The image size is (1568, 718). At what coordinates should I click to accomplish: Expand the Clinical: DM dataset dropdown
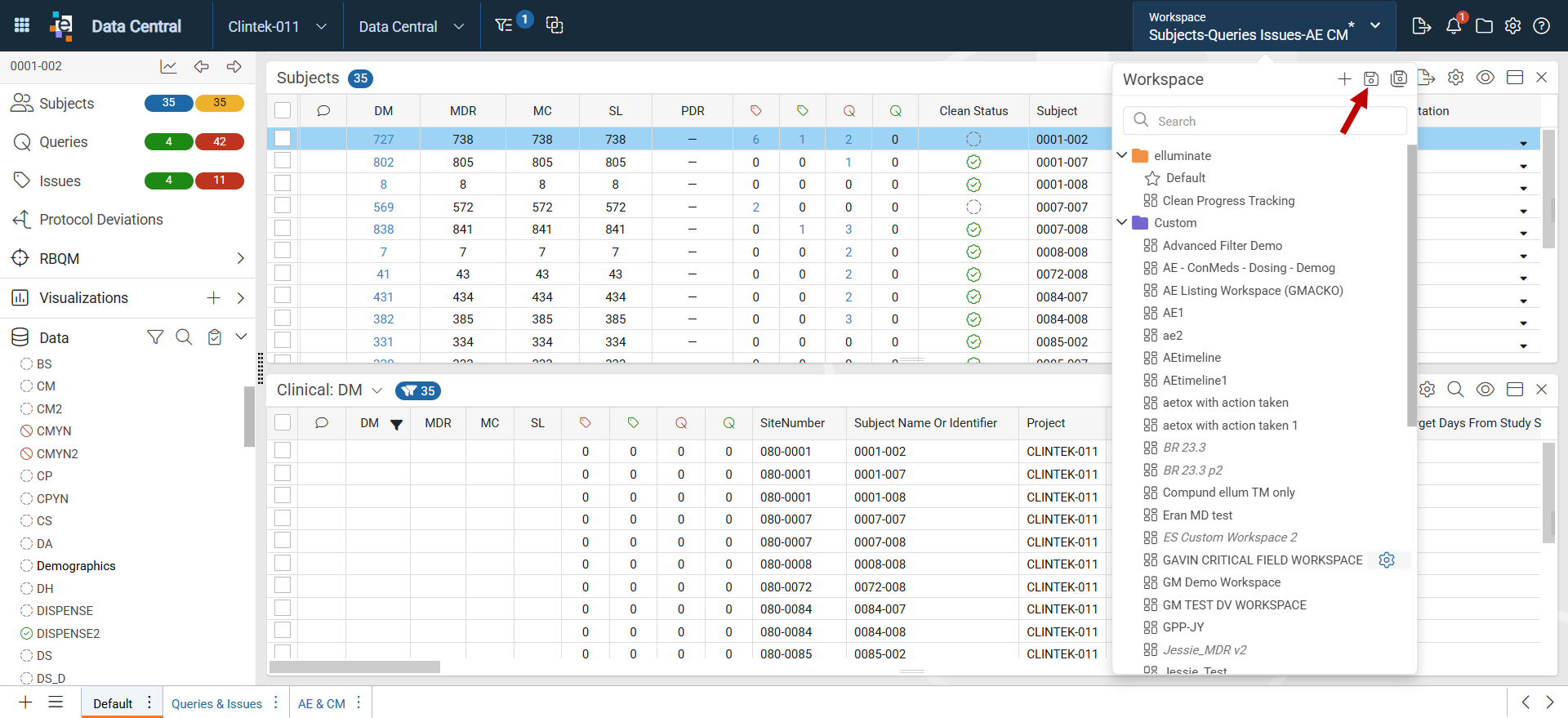(376, 390)
